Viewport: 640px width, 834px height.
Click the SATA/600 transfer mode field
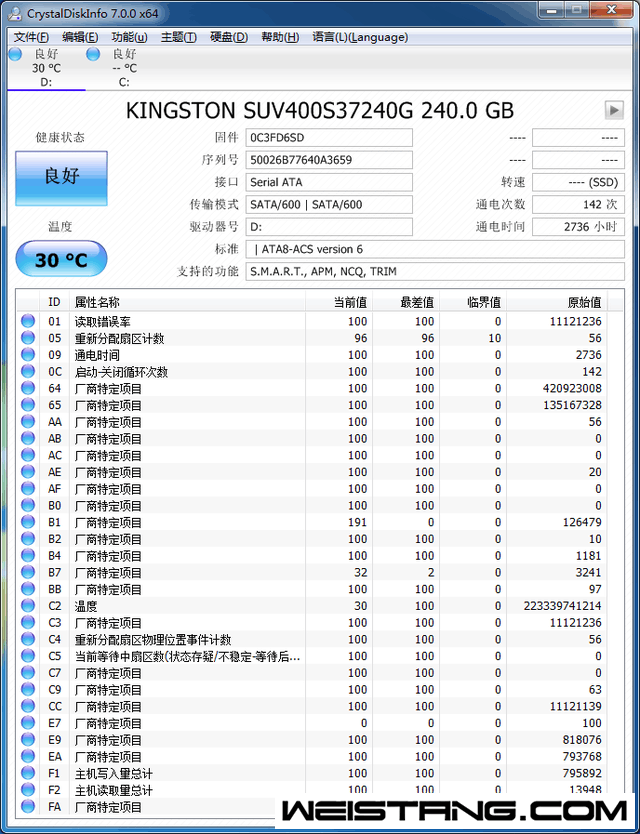[329, 205]
